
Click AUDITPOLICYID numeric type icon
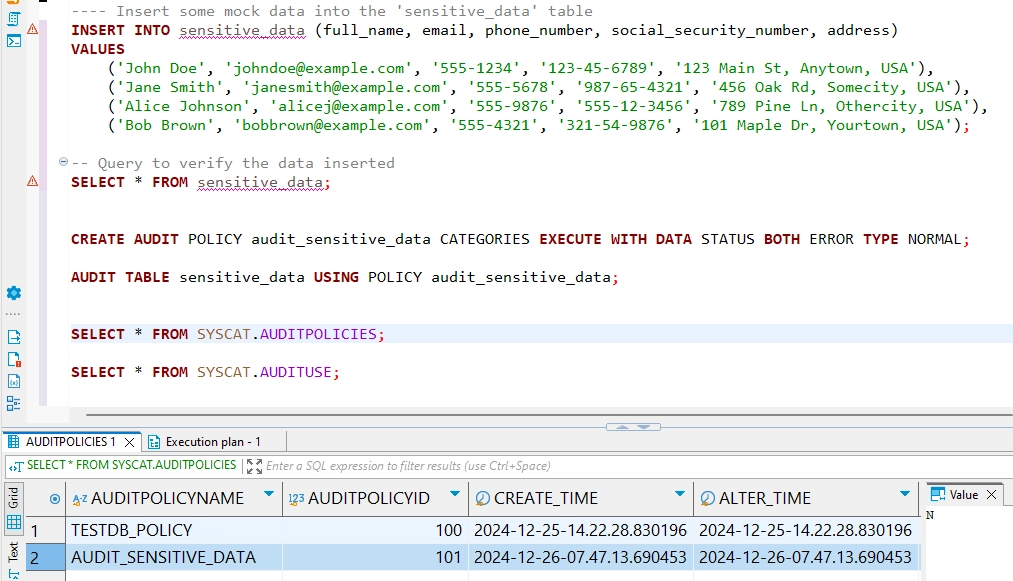296,499
